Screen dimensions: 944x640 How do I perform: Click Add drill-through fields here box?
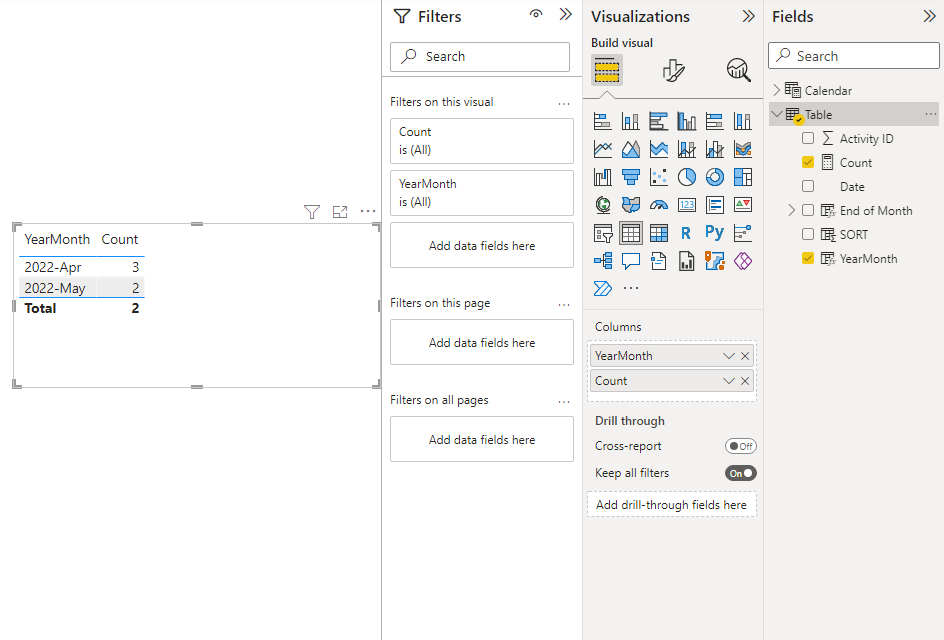672,505
